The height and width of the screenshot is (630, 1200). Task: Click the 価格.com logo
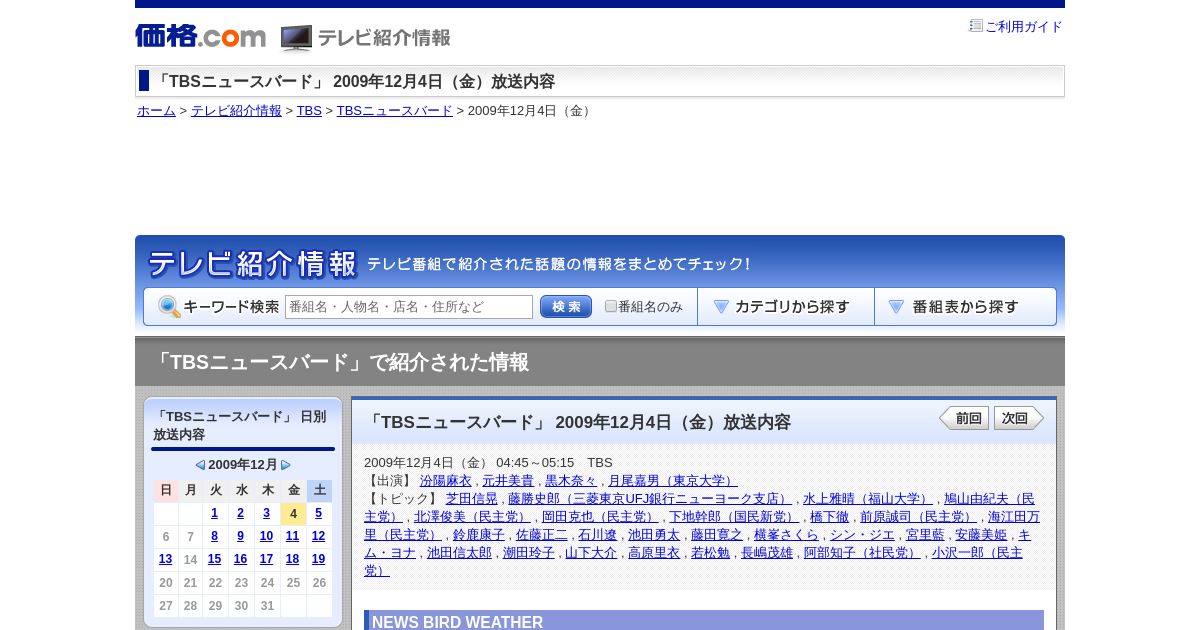[200, 37]
